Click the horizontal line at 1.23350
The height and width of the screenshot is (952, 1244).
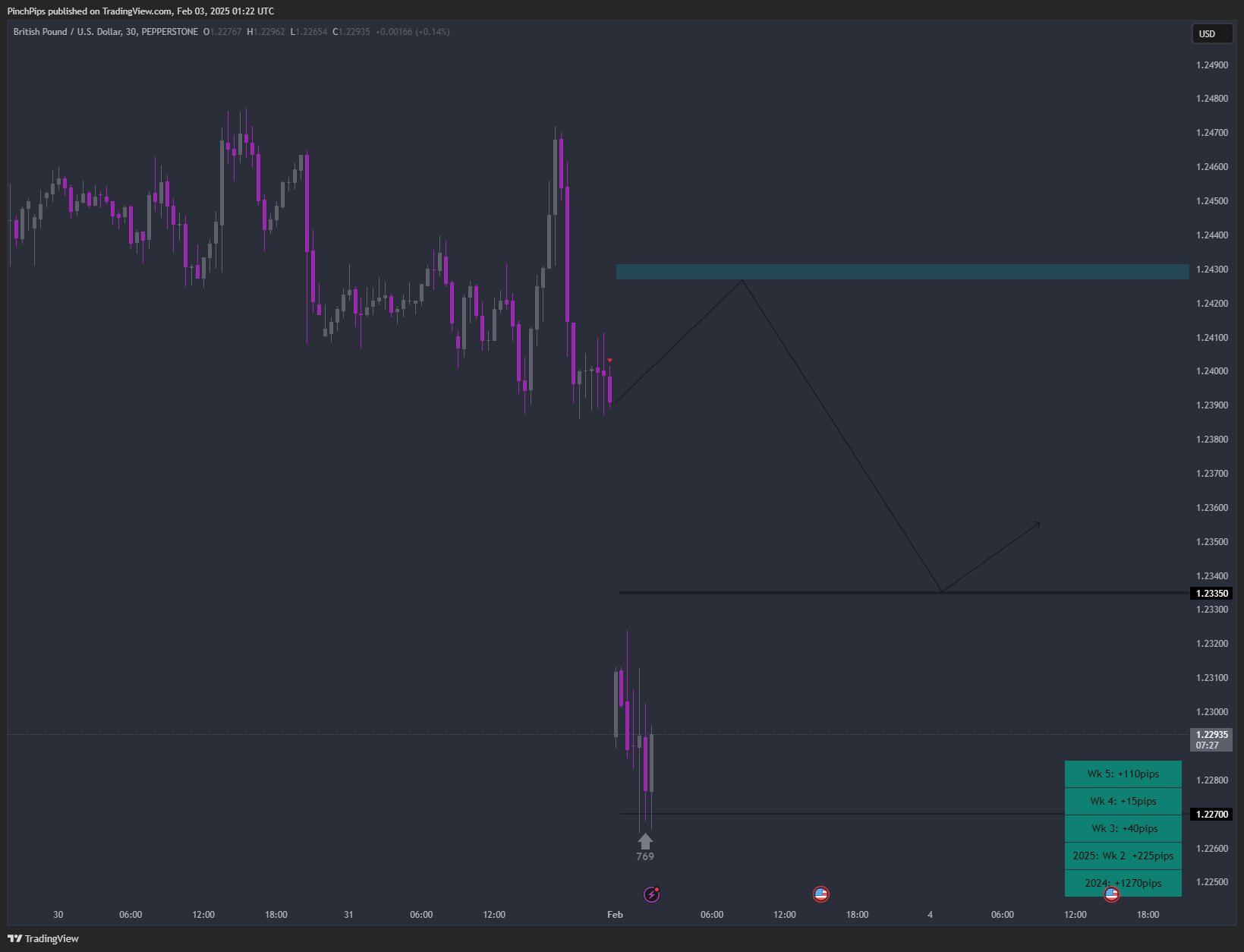click(x=904, y=593)
